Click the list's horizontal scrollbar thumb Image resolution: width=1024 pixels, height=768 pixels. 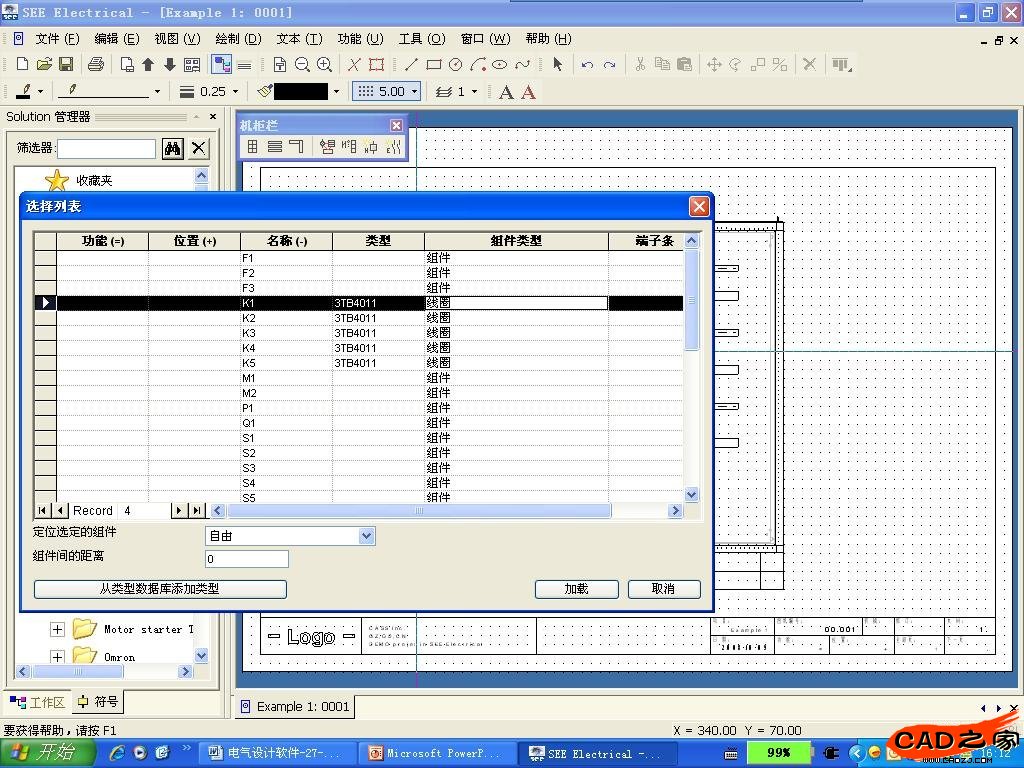[x=419, y=511]
